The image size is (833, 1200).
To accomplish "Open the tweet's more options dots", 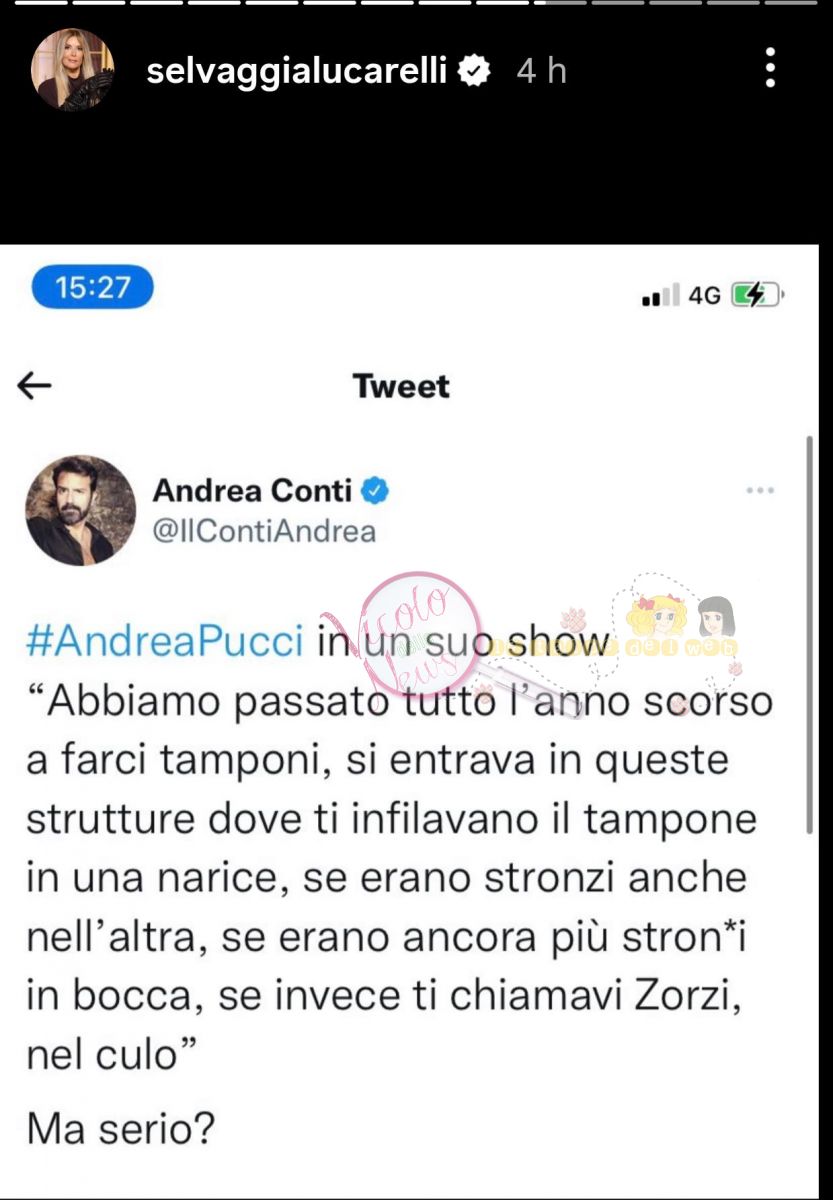I will [761, 490].
